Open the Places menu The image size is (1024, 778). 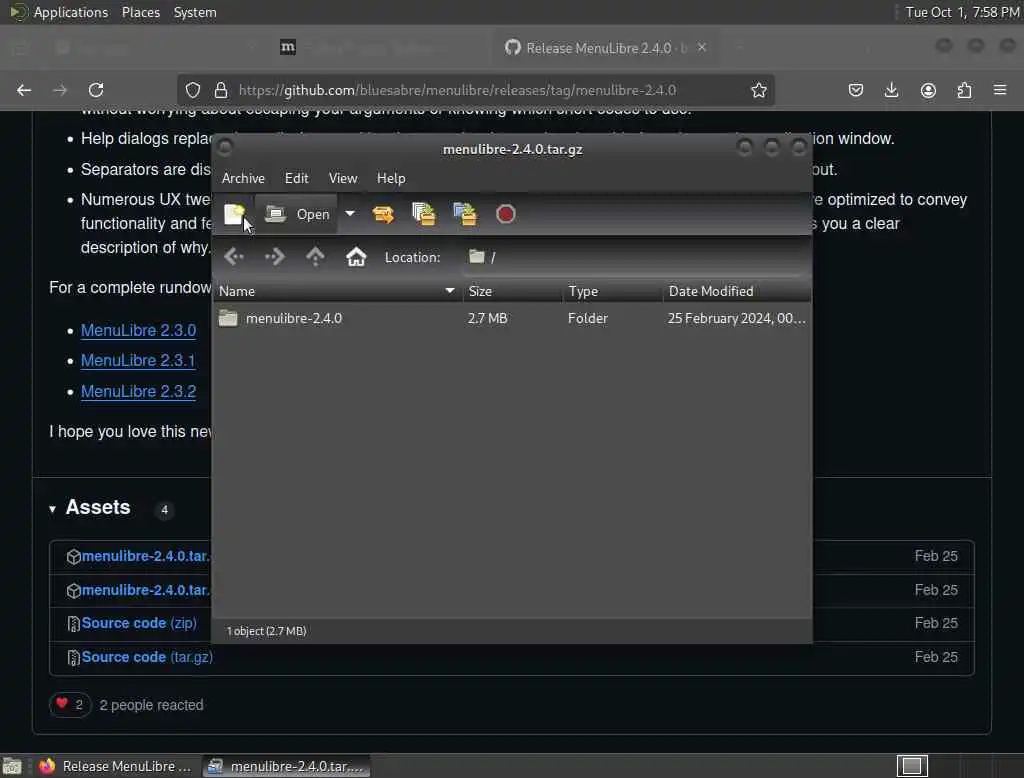pyautogui.click(x=141, y=12)
